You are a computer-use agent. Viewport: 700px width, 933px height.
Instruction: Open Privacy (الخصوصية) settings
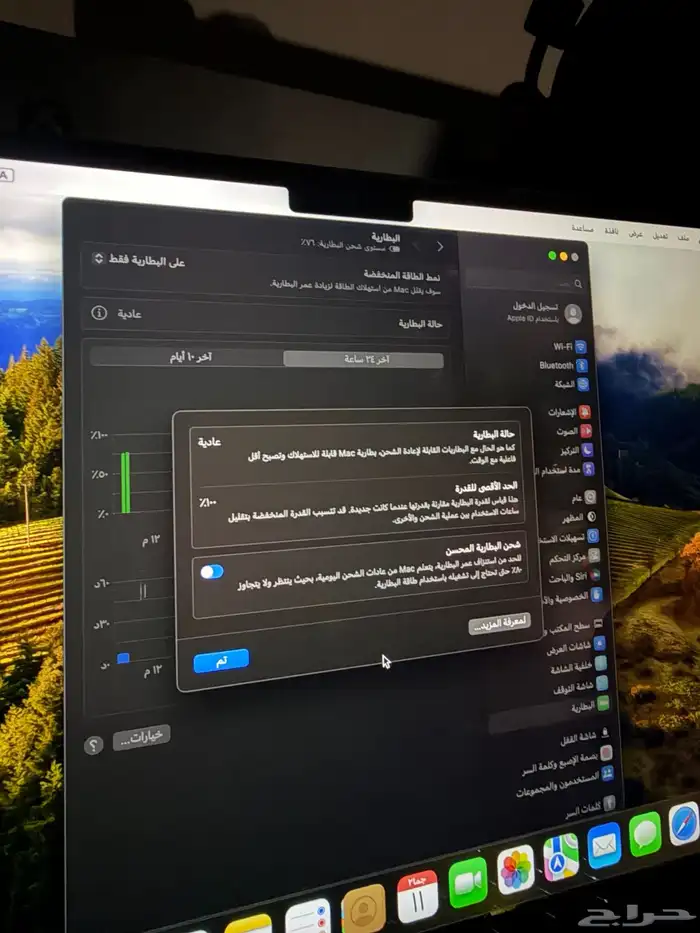pos(574,595)
